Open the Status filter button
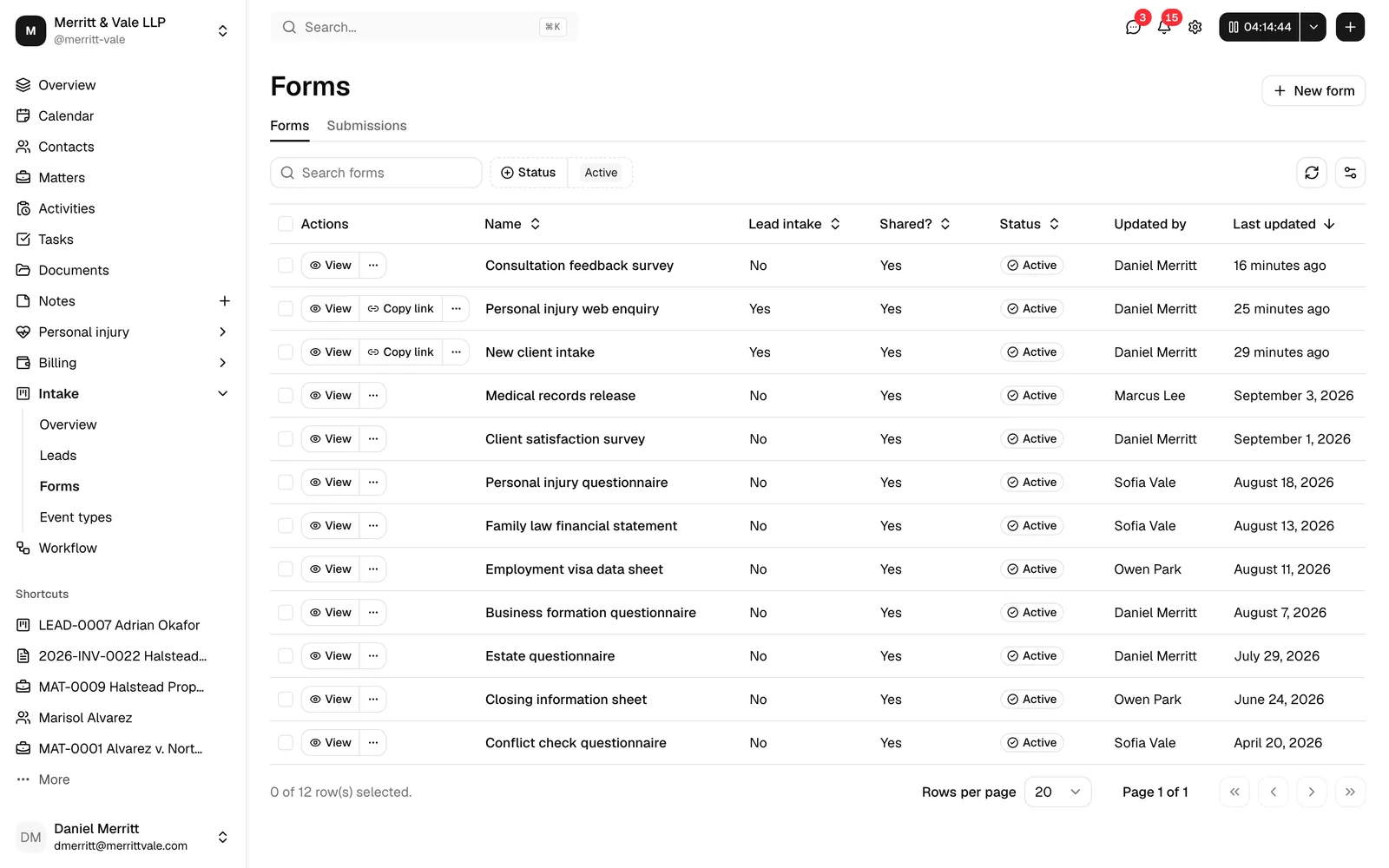 tap(529, 173)
